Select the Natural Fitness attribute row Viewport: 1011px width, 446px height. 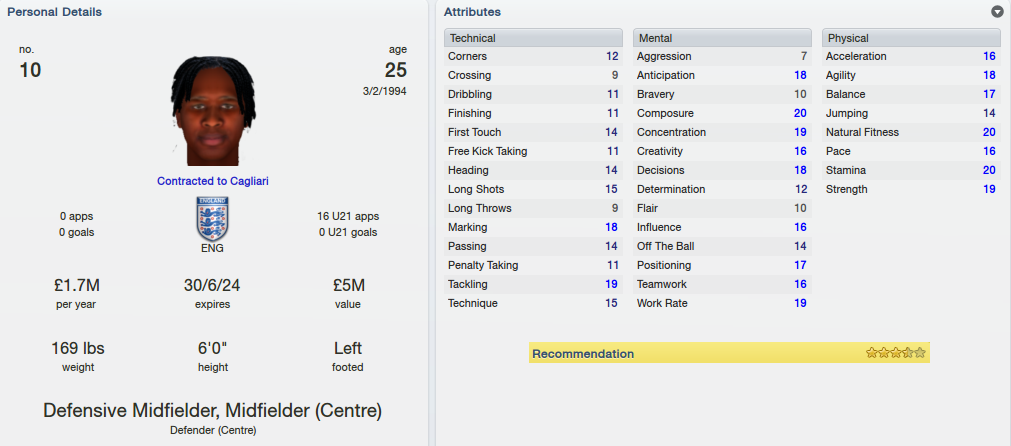(912, 132)
